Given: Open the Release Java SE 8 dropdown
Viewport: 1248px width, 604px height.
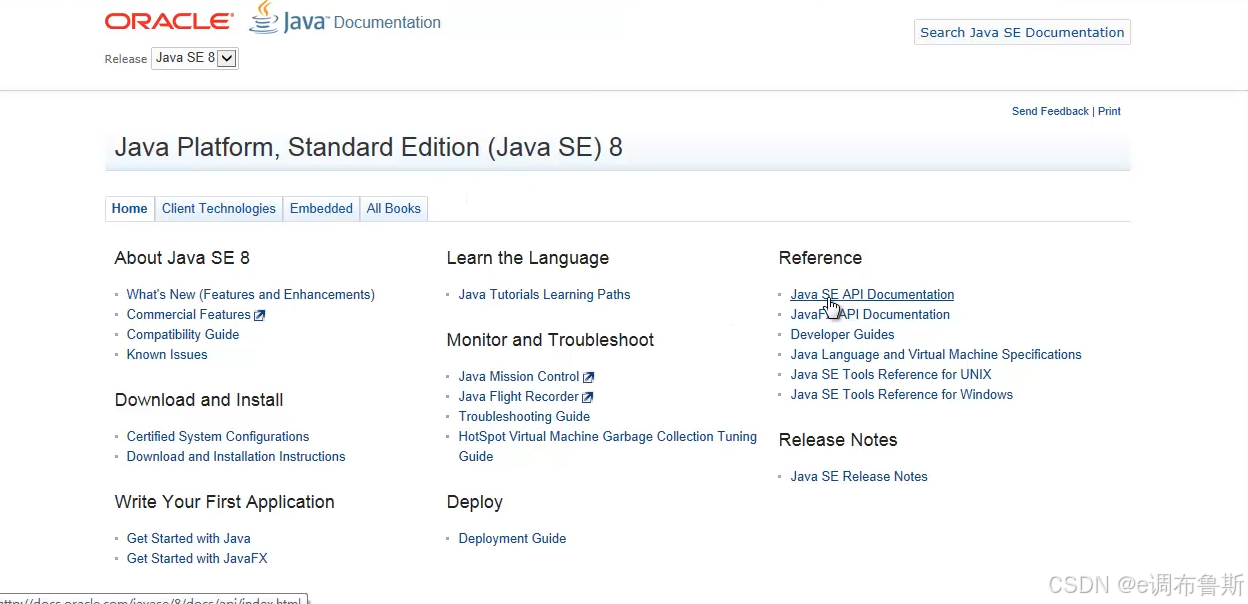Looking at the screenshot, I should click(195, 58).
